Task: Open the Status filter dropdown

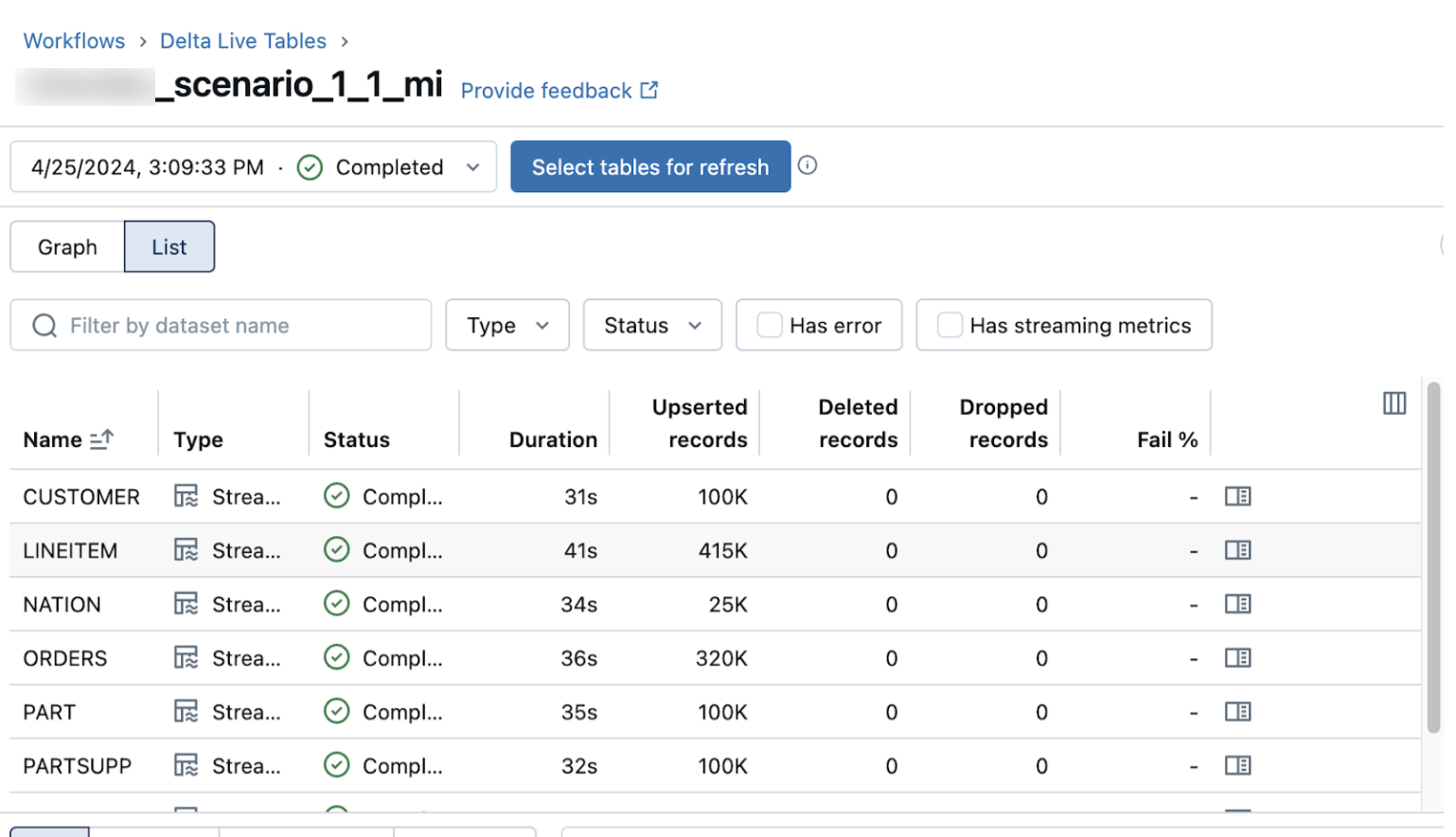Action: pos(652,326)
